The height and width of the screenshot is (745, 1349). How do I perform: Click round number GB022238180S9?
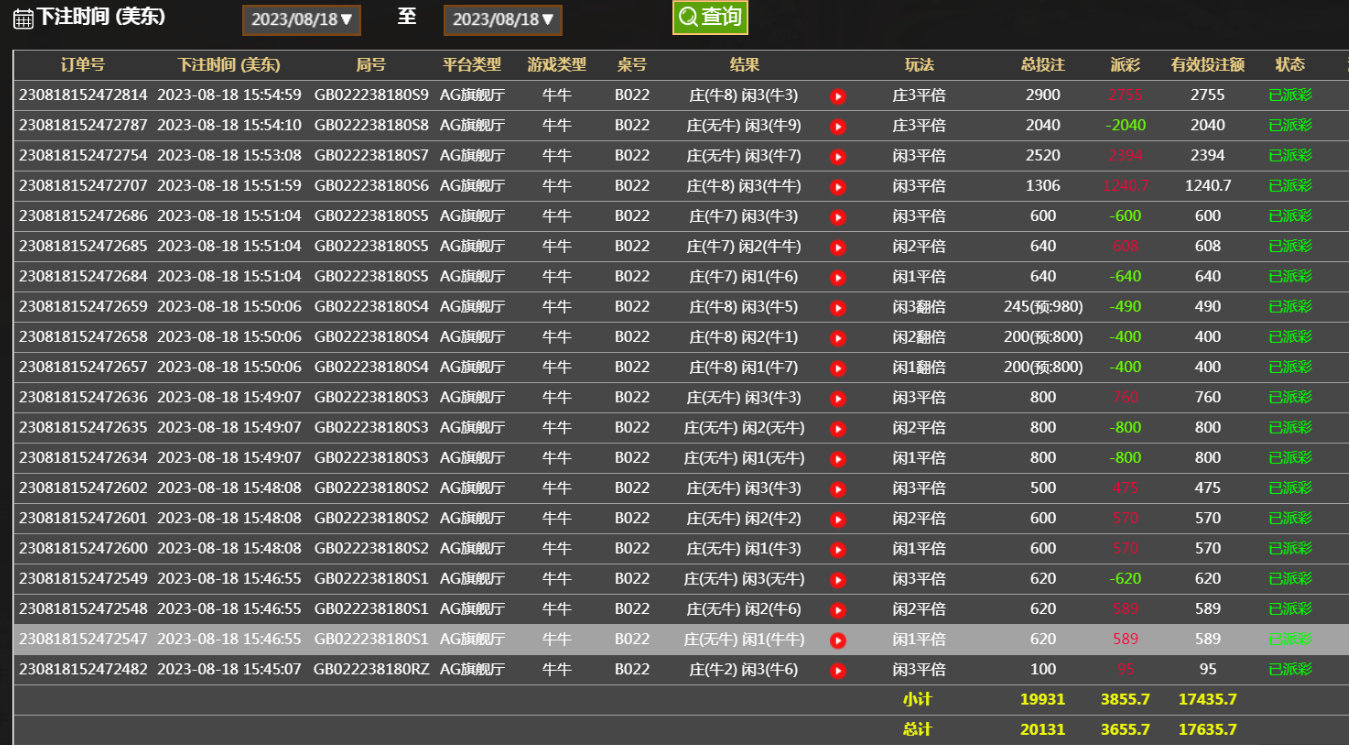tap(371, 96)
